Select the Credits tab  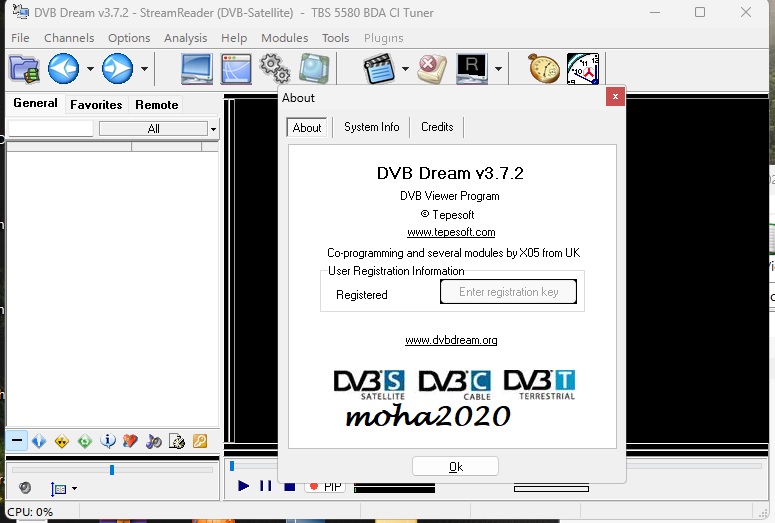(437, 127)
